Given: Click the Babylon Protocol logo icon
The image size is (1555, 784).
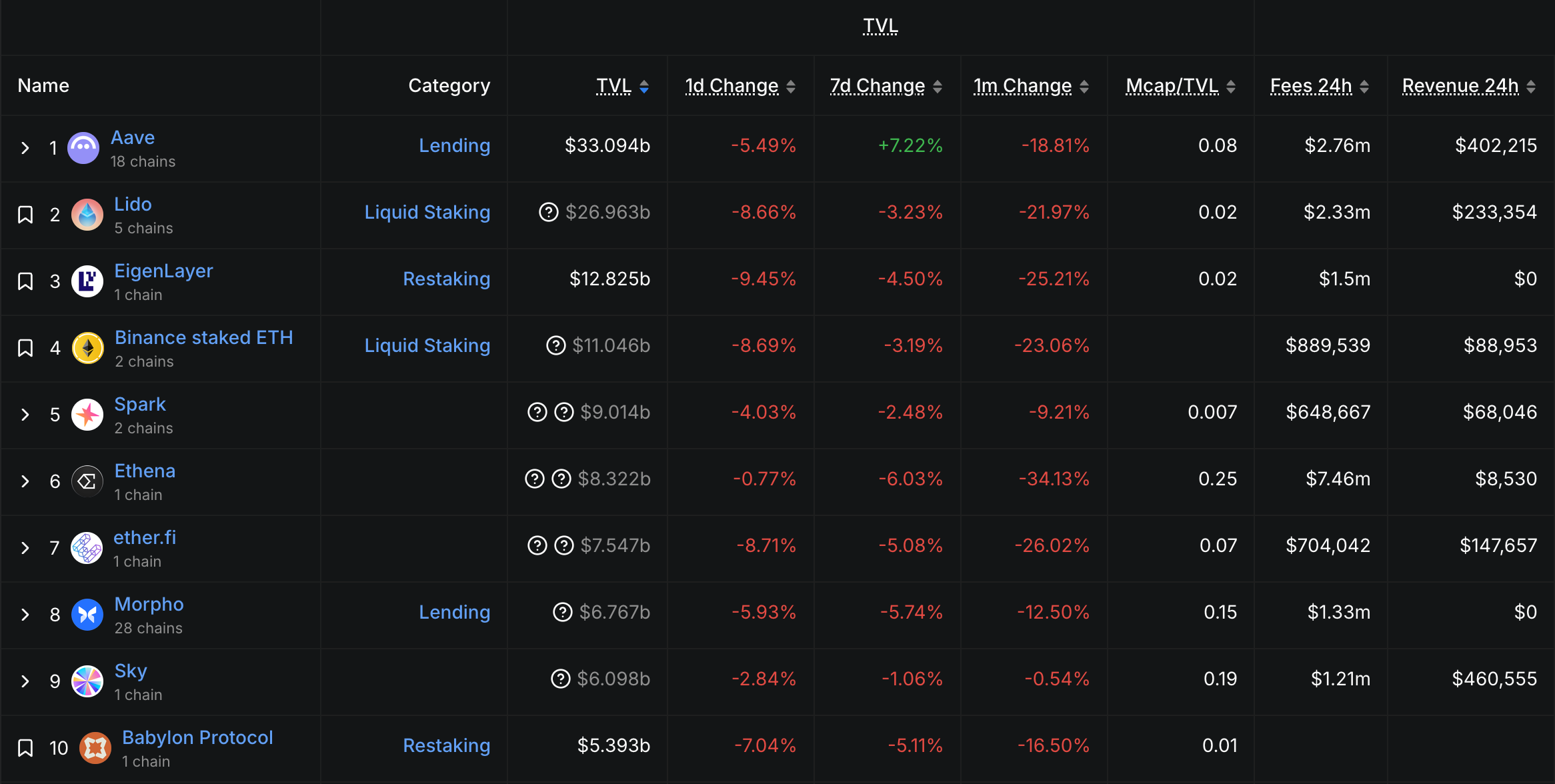Looking at the screenshot, I should tap(95, 748).
